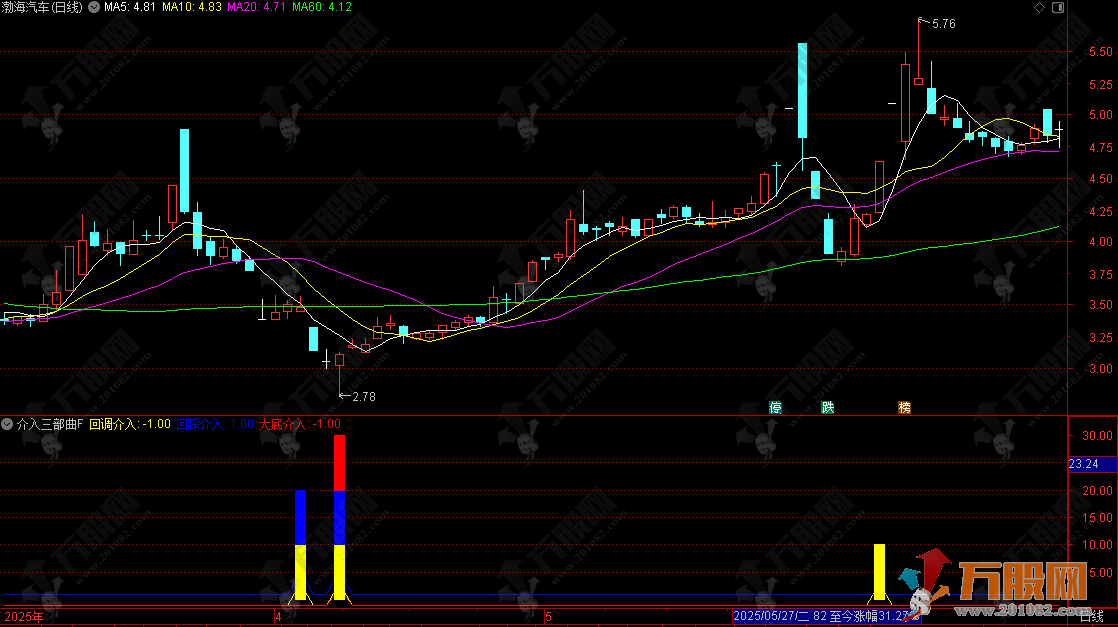This screenshot has width=1118, height=627.
Task: Click the 4.00 price axis label
Action: [1100, 242]
